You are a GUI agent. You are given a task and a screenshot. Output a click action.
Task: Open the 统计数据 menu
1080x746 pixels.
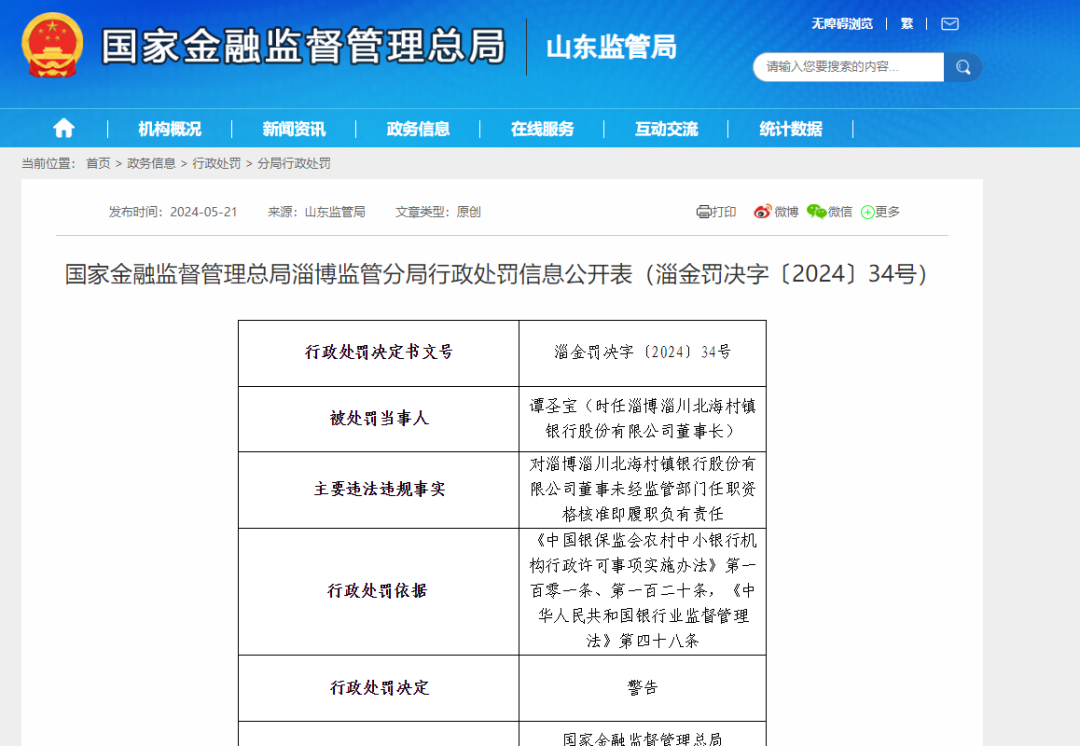click(791, 129)
